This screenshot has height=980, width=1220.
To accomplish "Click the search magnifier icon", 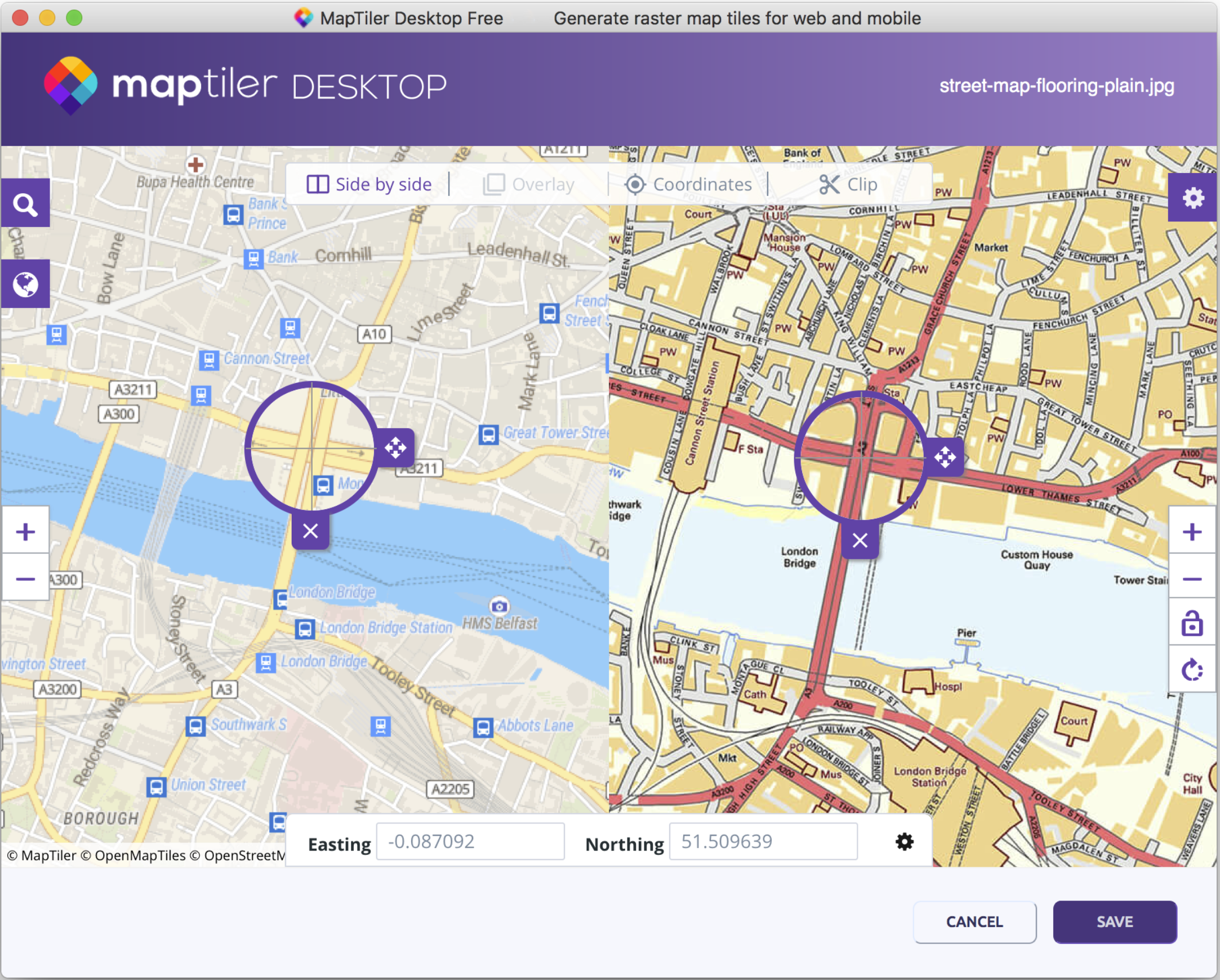I will click(x=25, y=204).
